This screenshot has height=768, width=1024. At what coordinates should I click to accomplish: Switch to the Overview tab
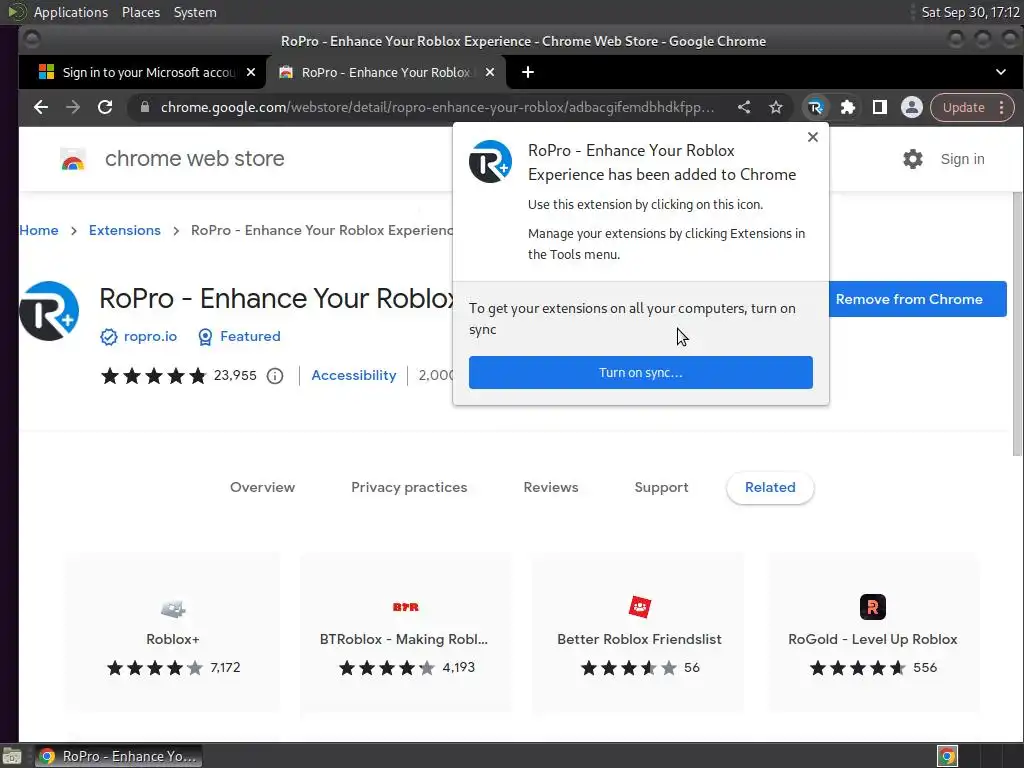tap(263, 487)
